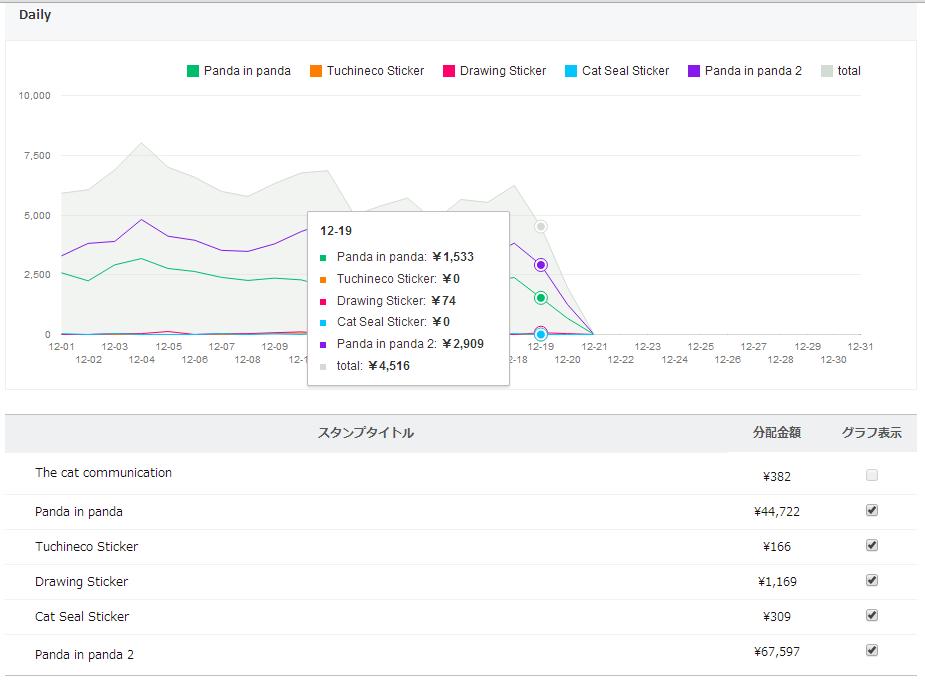Click the gray total legend swatch
Image resolution: width=925 pixels, height=686 pixels.
826,71
